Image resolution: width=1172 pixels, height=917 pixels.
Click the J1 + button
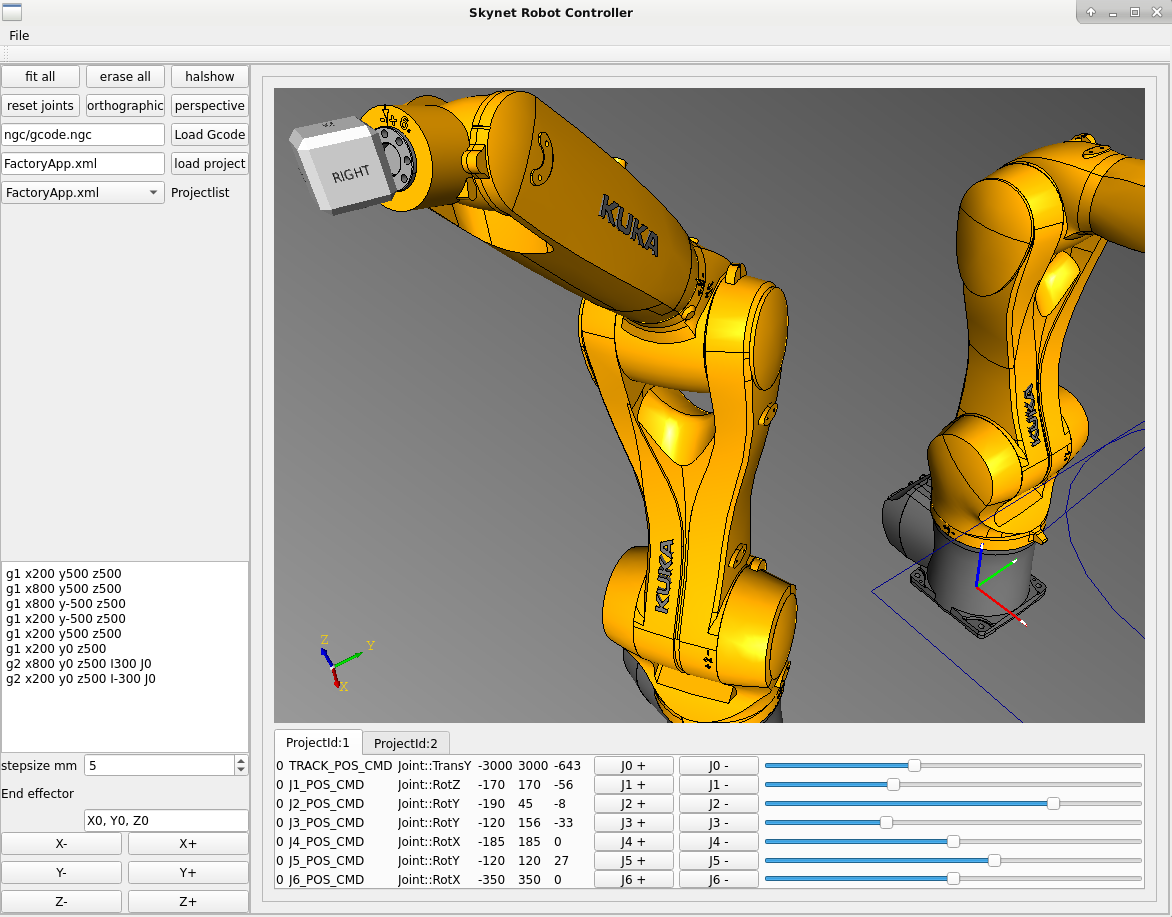pos(634,785)
